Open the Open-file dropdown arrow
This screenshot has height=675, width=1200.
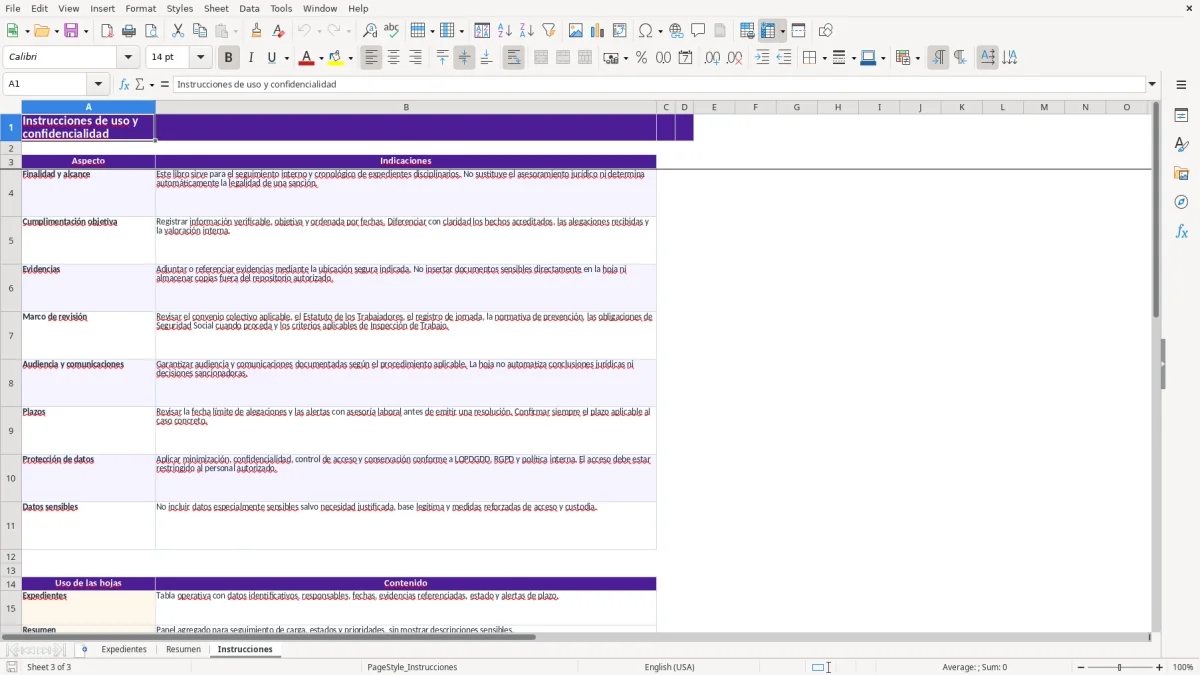[x=55, y=31]
